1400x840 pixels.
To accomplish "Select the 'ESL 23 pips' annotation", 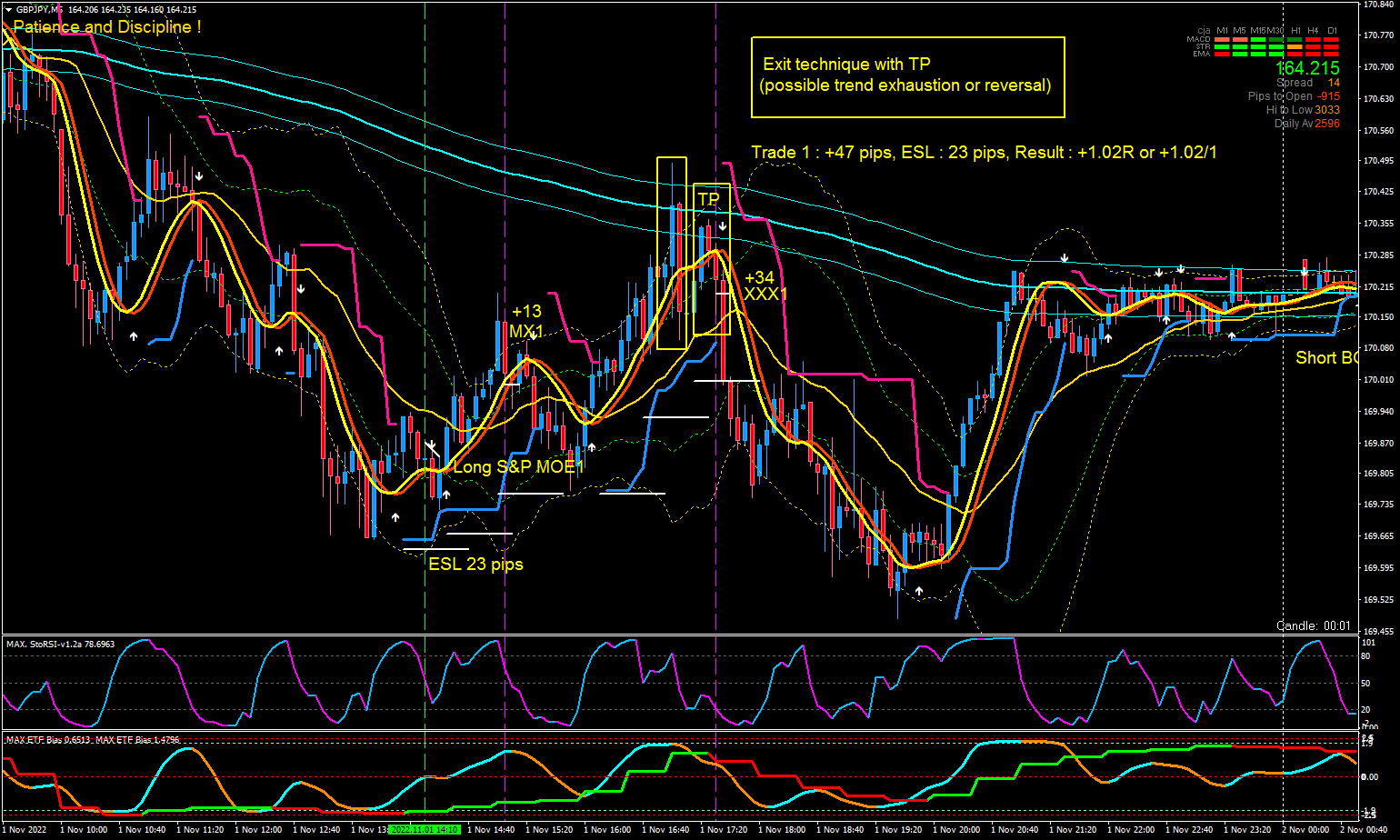I will coord(475,564).
